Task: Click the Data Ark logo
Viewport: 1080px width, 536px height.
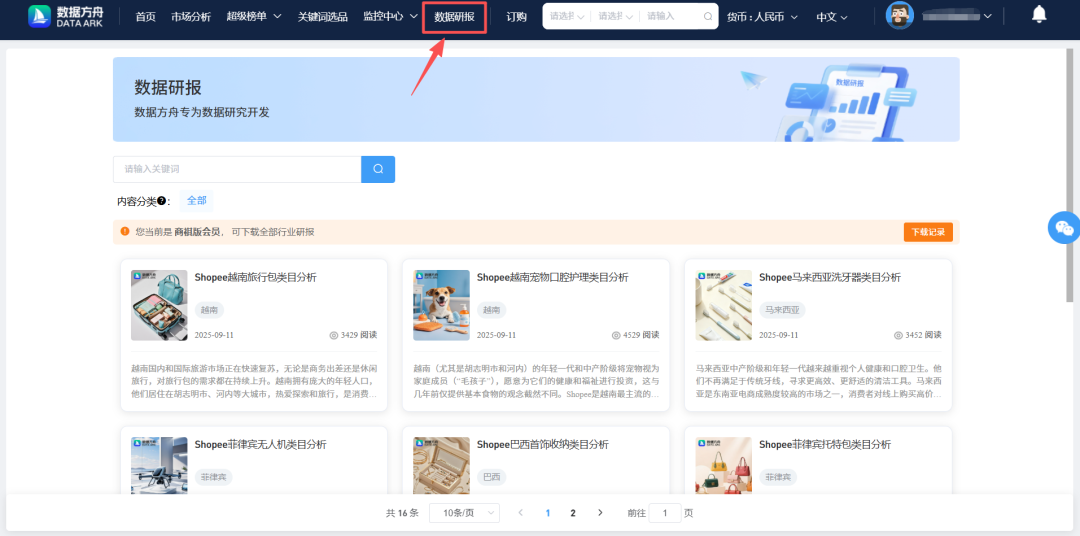Action: click(66, 17)
